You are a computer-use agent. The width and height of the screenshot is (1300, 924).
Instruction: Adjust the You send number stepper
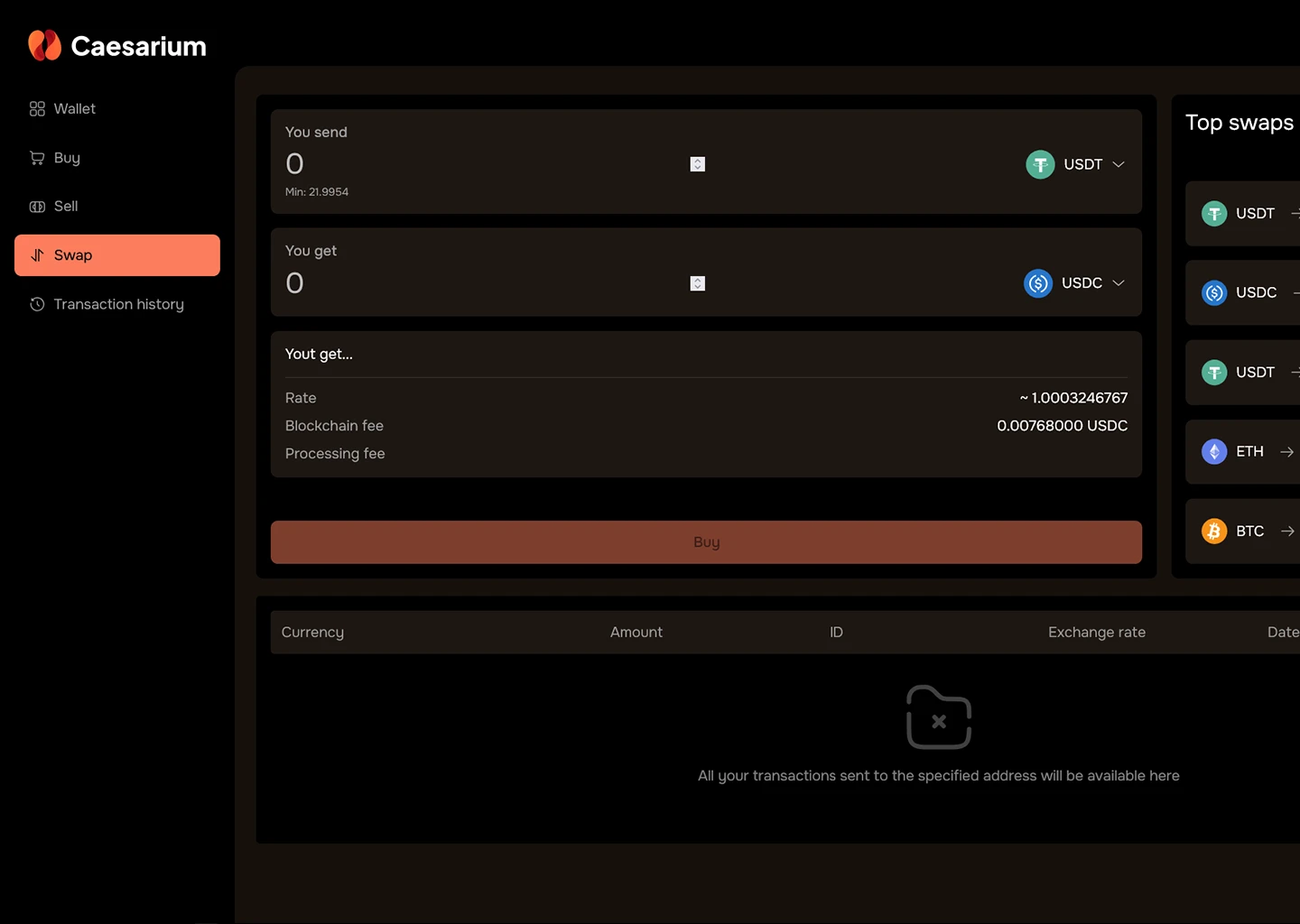(697, 164)
